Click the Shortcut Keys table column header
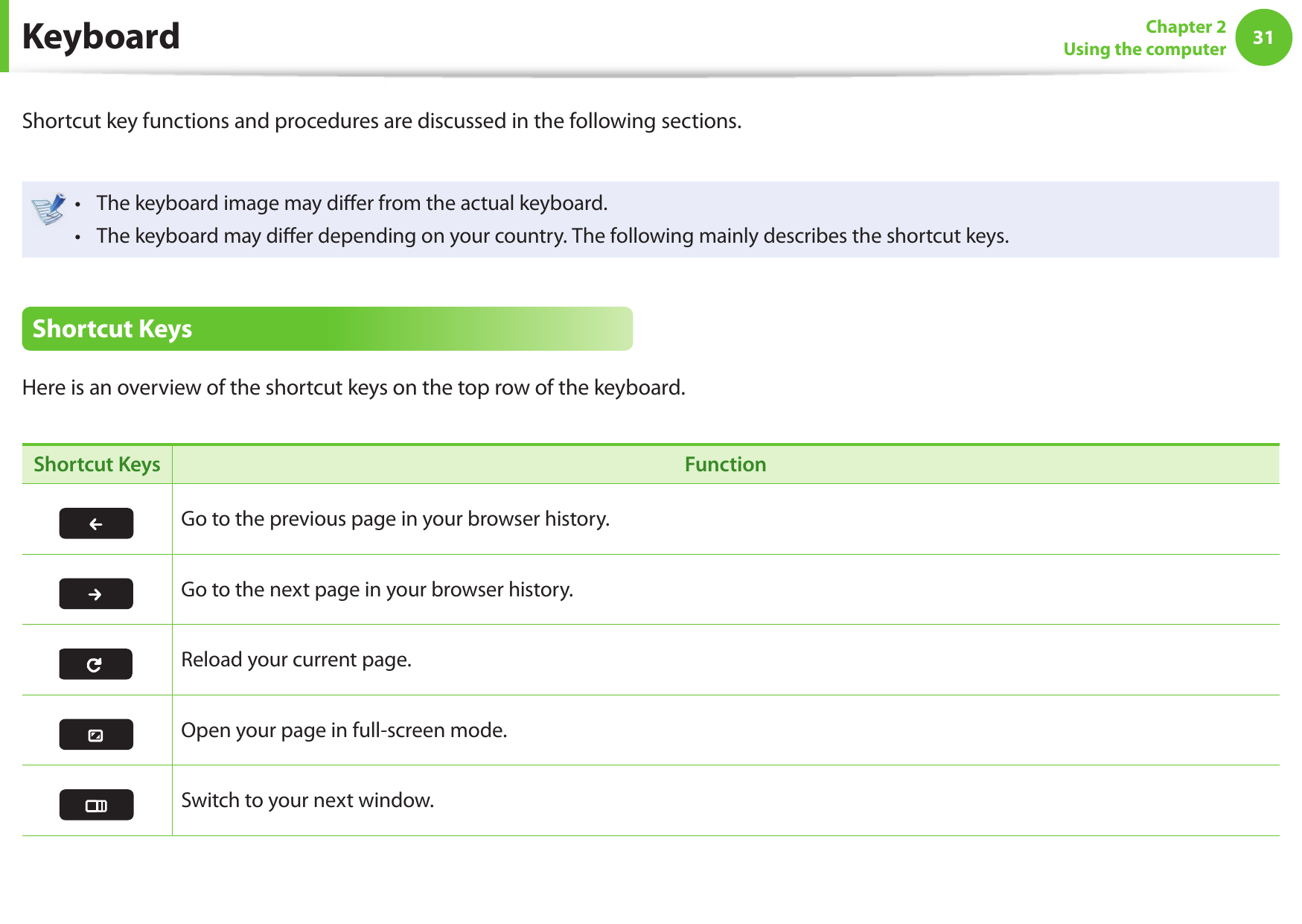Image resolution: width=1302 pixels, height=924 pixels. [x=97, y=465]
